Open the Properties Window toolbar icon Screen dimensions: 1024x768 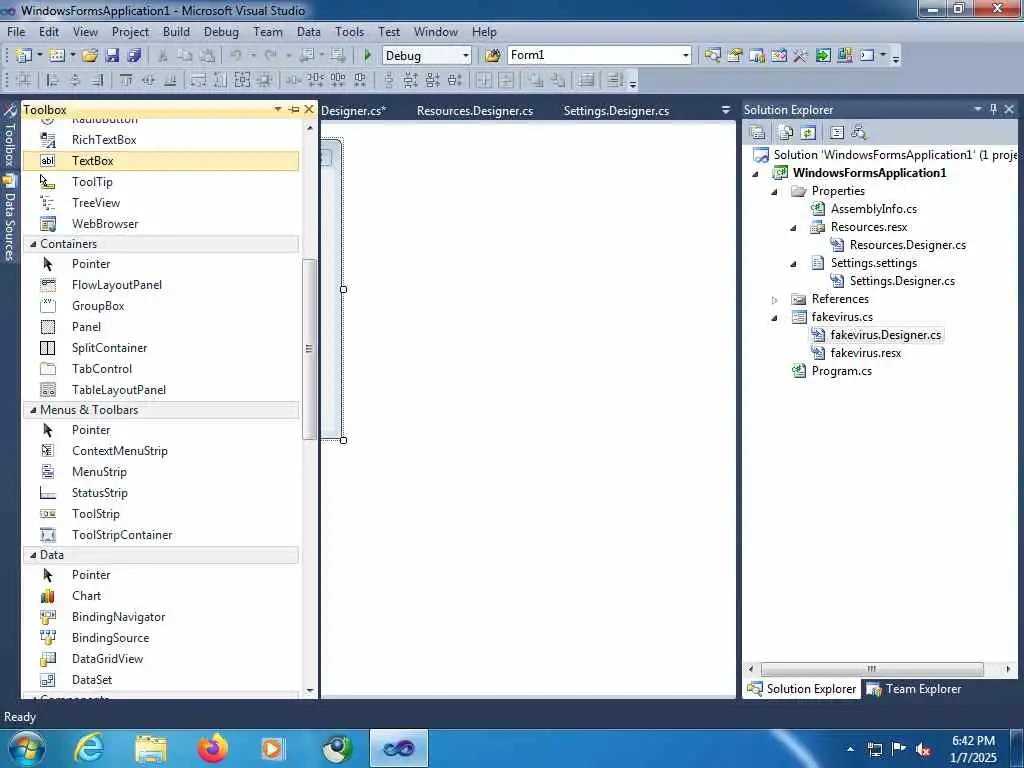click(x=735, y=56)
